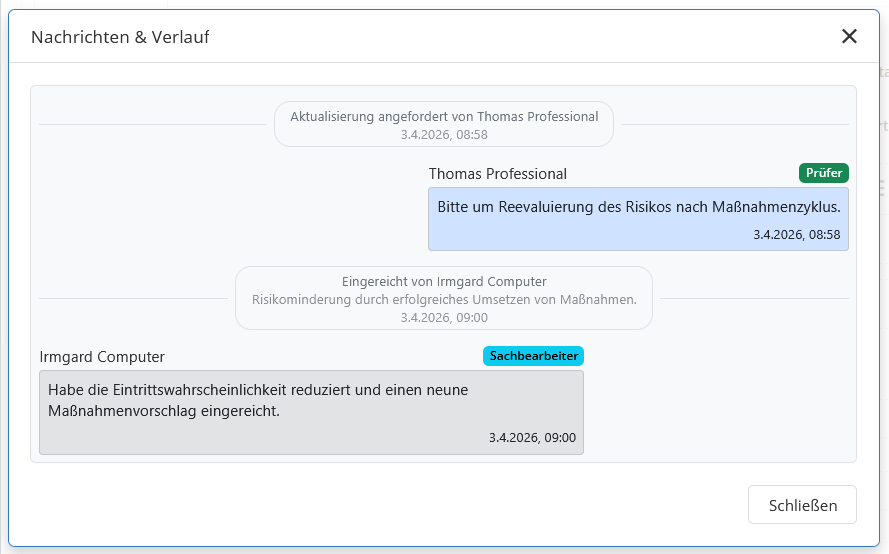Viewport: 889px width, 554px height.
Task: Click the 08:58 timestamp inside the blue message
Action: pyautogui.click(x=796, y=235)
